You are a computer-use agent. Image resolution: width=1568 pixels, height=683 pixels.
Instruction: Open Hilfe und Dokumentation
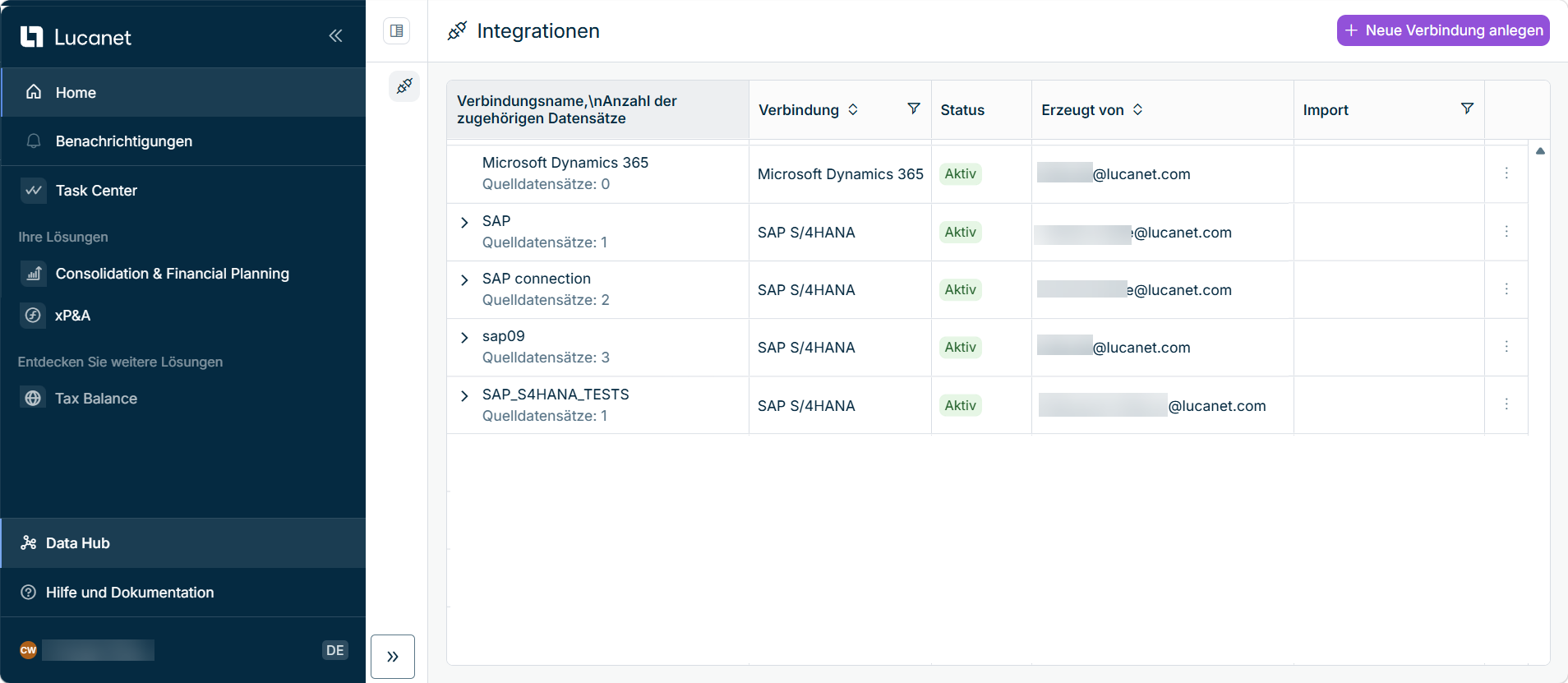[x=183, y=593]
